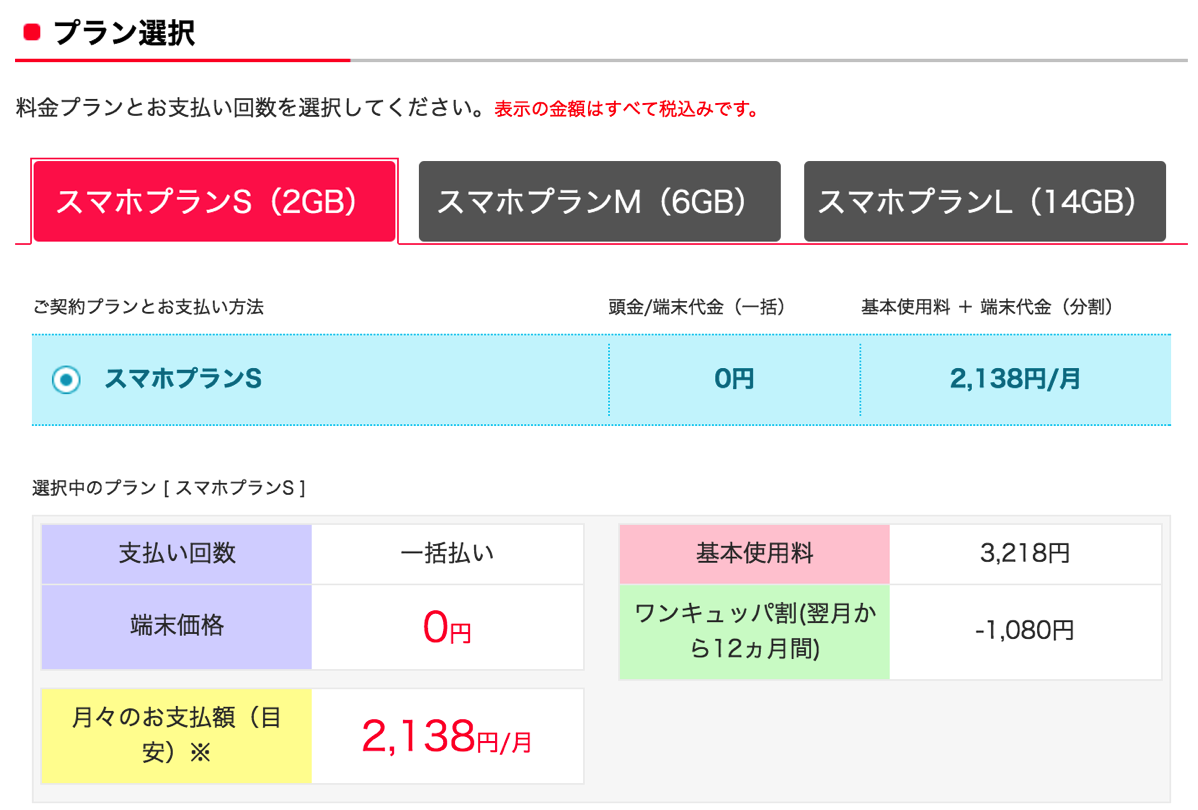Click the 3,218円 basic fee value
The height and width of the screenshot is (810, 1198).
[1025, 554]
